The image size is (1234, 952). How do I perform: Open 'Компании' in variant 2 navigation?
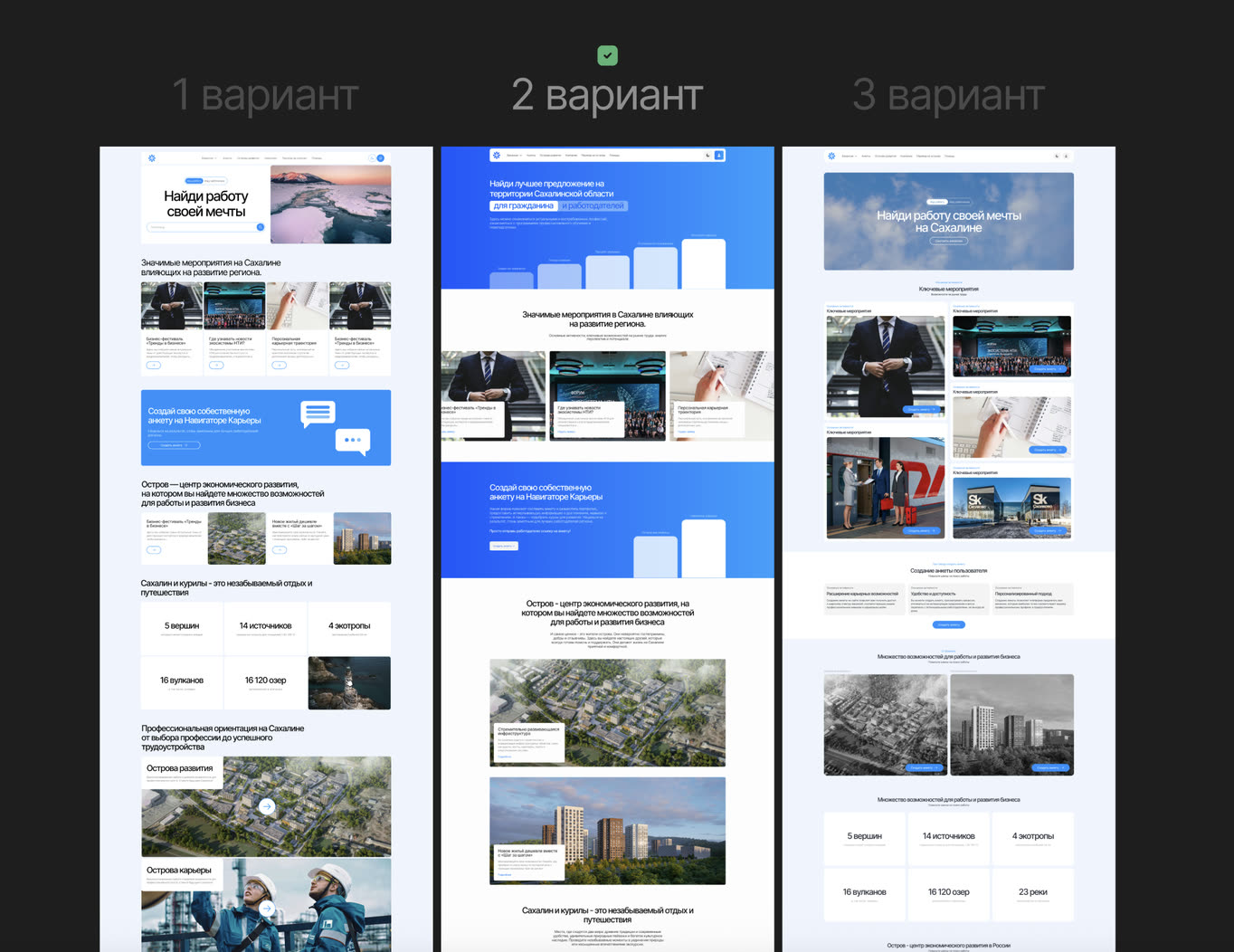pyautogui.click(x=571, y=155)
